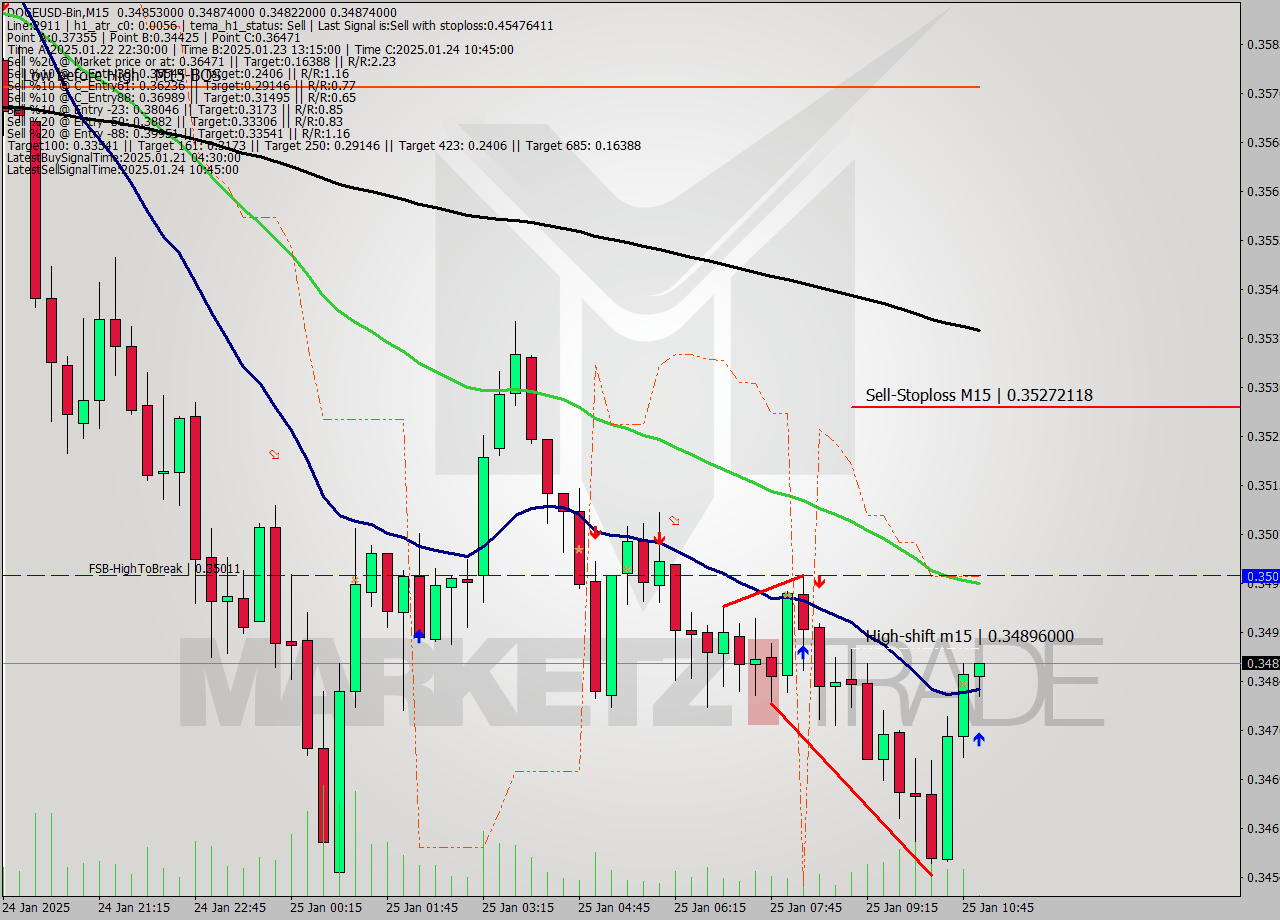
Task: Click the 0.351 price axis label
Action: click(x=1262, y=485)
